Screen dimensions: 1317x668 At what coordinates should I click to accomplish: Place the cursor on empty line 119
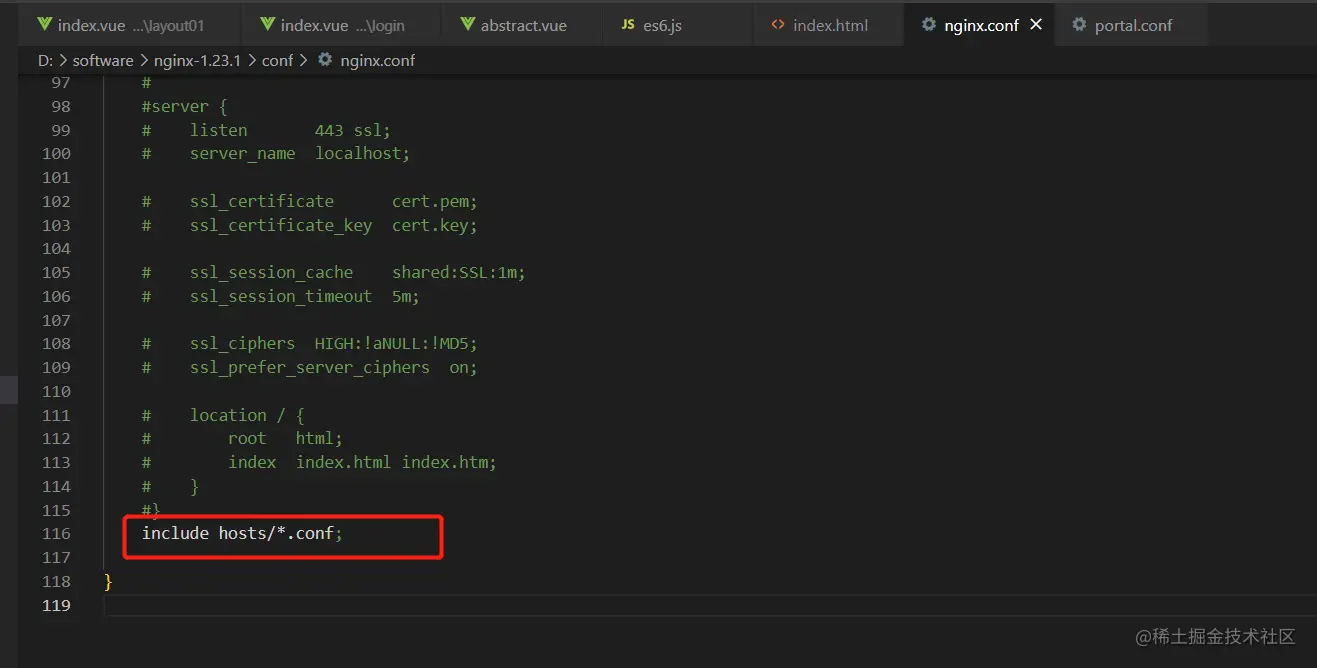point(710,605)
